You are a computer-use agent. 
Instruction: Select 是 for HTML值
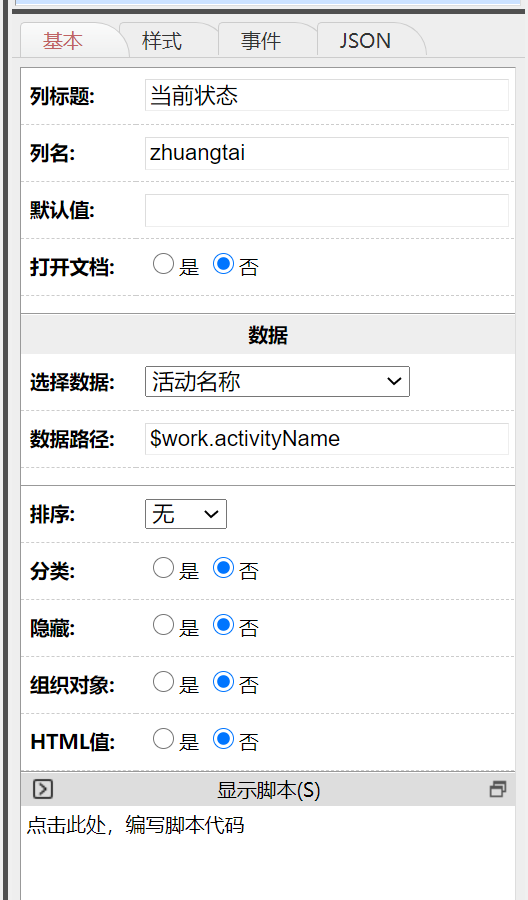pyautogui.click(x=163, y=738)
